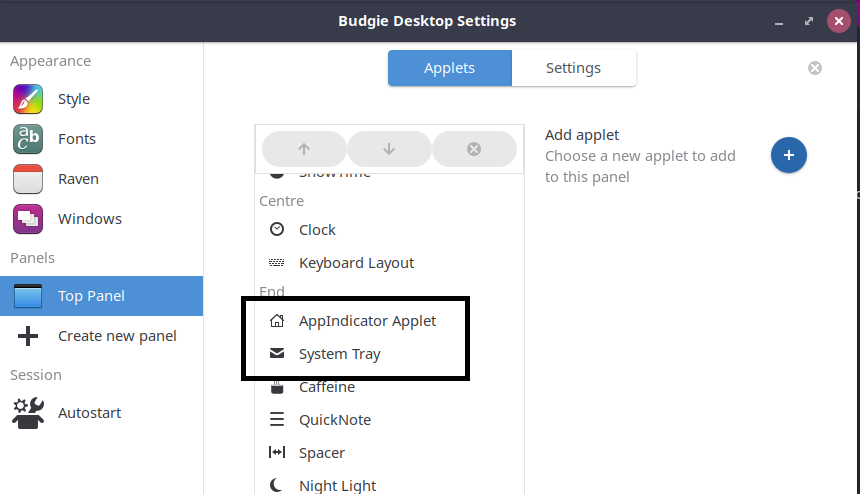860x494 pixels.
Task: Click Create new panel
Action: tap(116, 336)
